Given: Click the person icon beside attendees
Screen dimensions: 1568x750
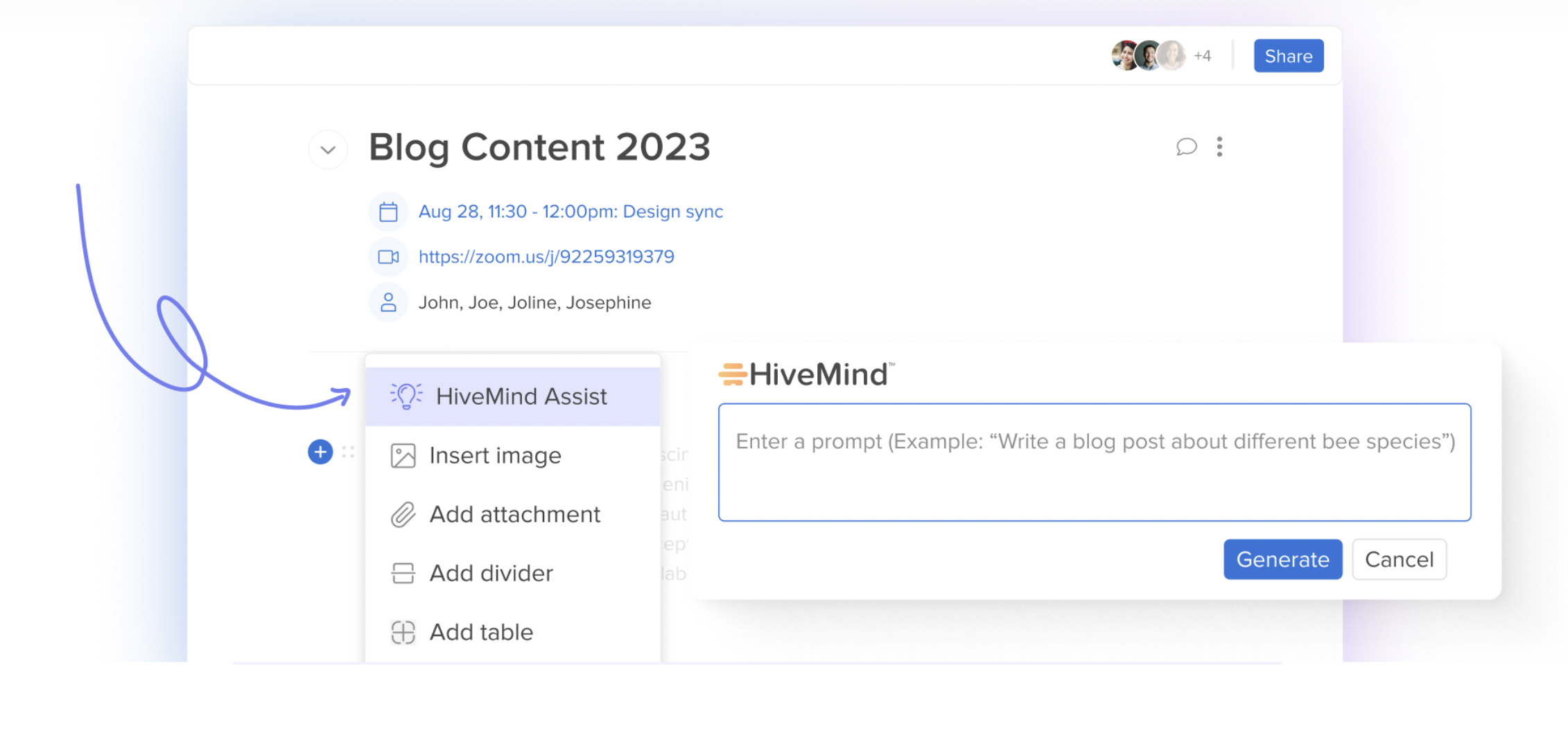Looking at the screenshot, I should (x=388, y=303).
